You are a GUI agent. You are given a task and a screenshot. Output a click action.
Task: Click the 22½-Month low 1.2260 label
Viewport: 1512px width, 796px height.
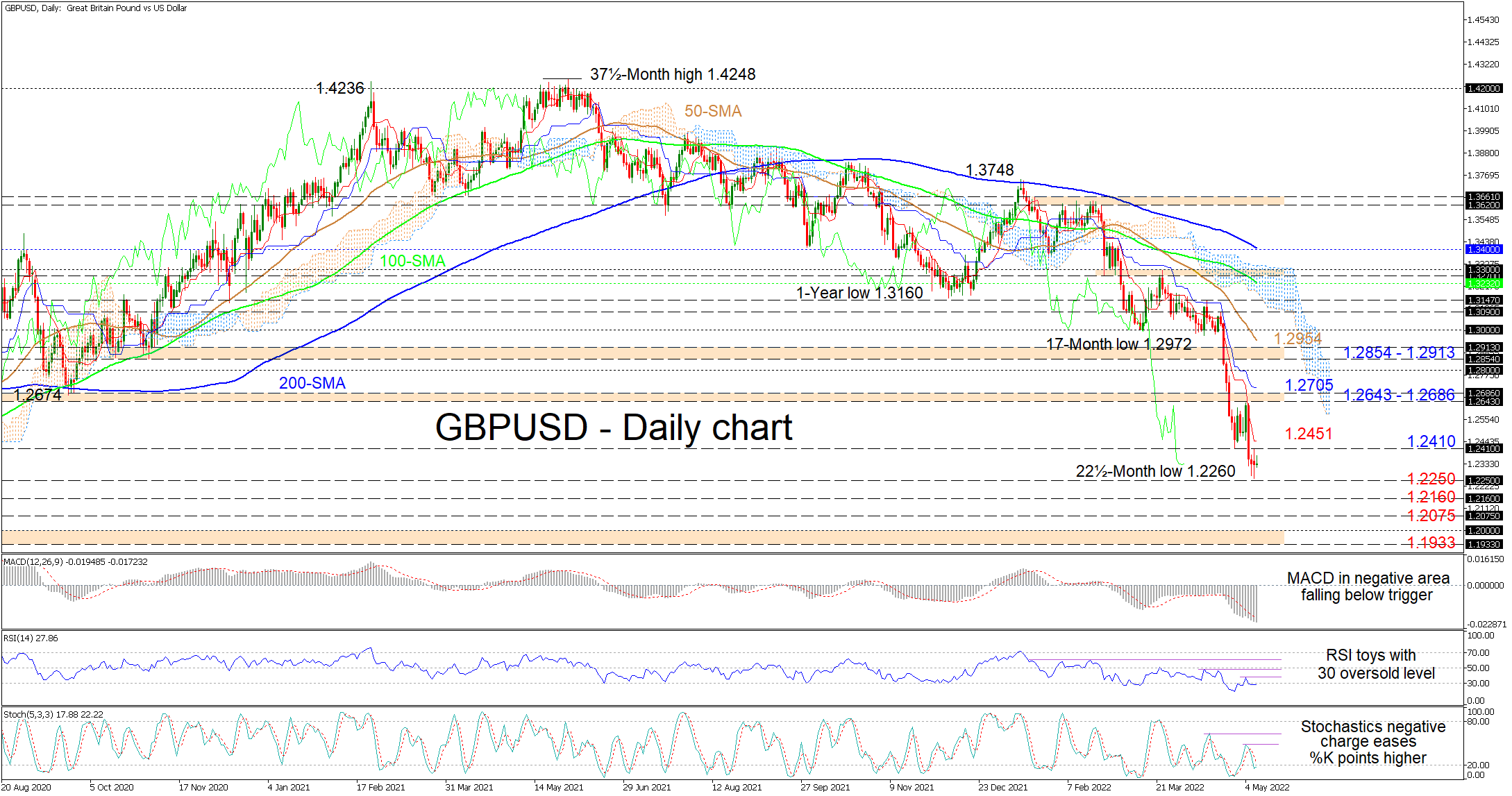(1155, 471)
